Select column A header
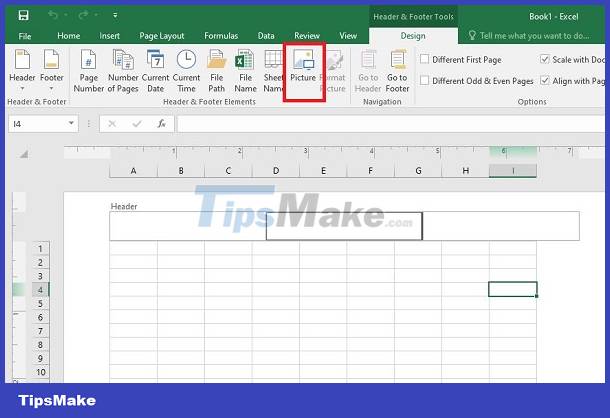 [133, 170]
